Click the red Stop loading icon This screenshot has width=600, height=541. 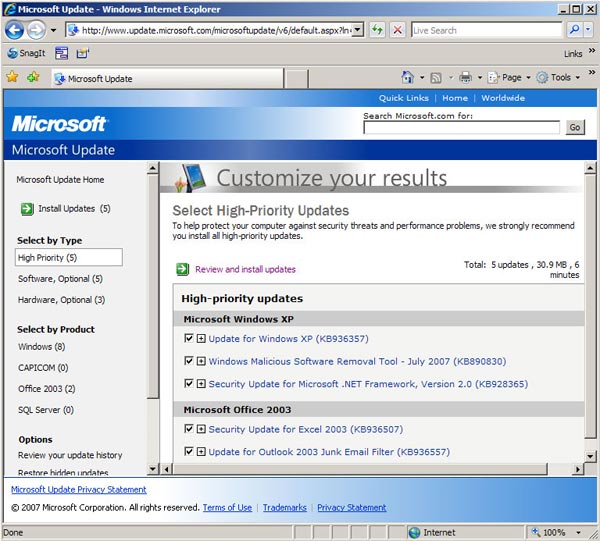398,29
